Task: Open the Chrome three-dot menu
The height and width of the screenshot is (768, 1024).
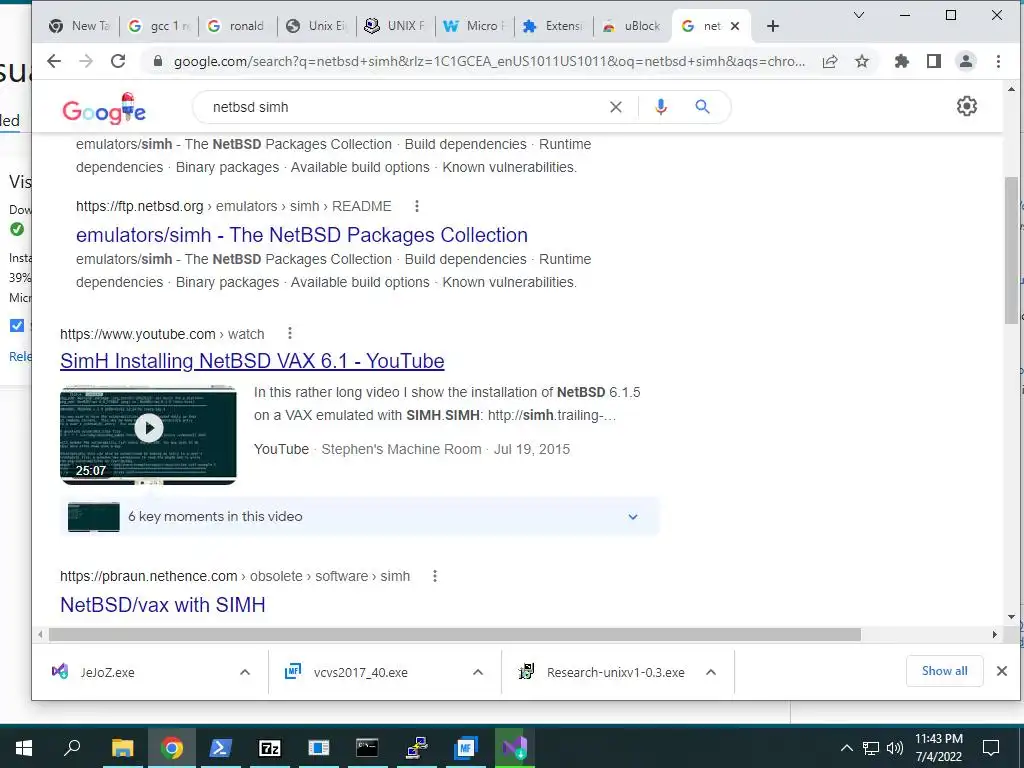Action: pos(998,61)
